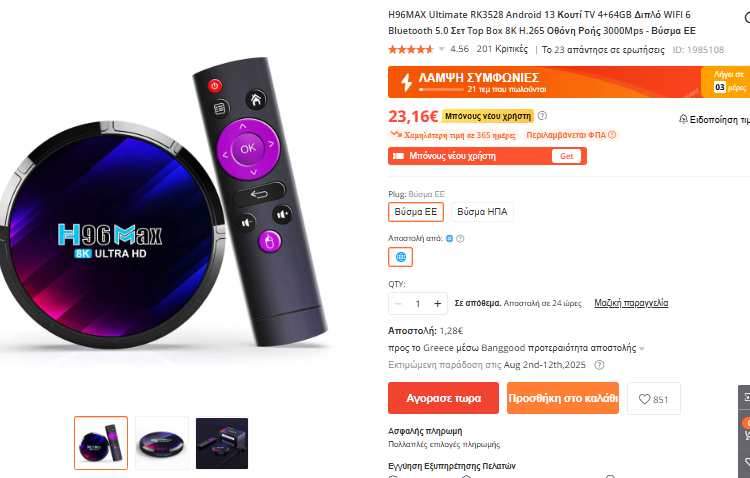
Task: Click Προσθήκη στο καλάθι button
Action: (x=563, y=398)
